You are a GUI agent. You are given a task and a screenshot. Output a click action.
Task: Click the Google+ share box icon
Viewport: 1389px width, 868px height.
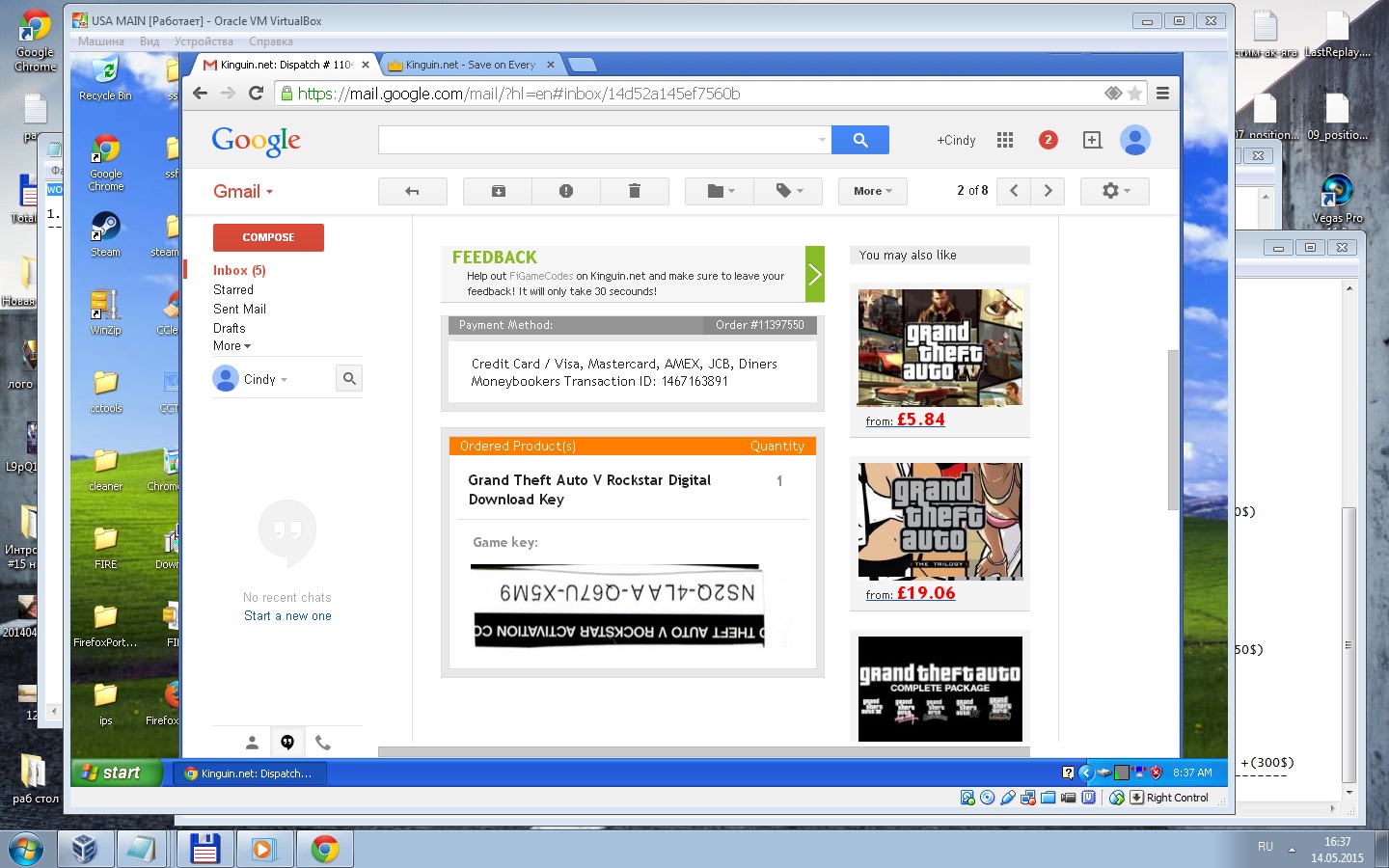tap(1092, 140)
